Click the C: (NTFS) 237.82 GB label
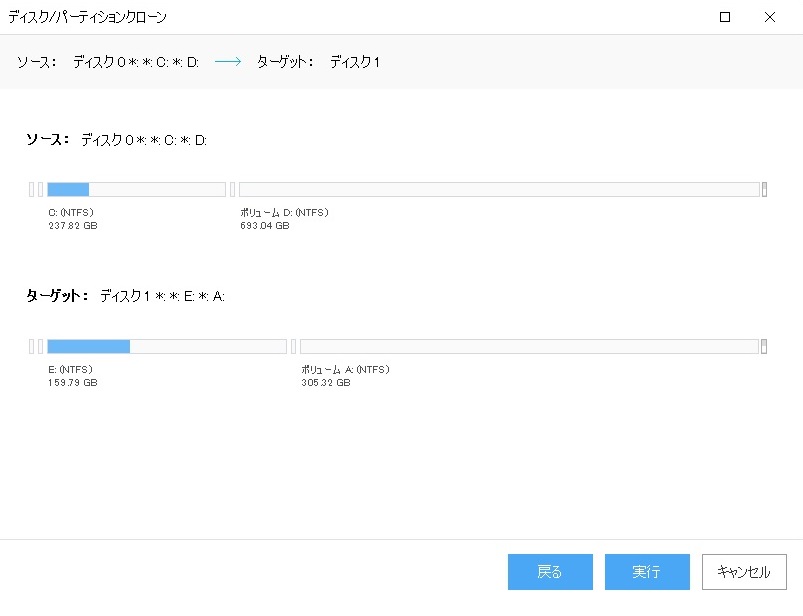Viewport: 803px width, 616px height. coord(72,219)
